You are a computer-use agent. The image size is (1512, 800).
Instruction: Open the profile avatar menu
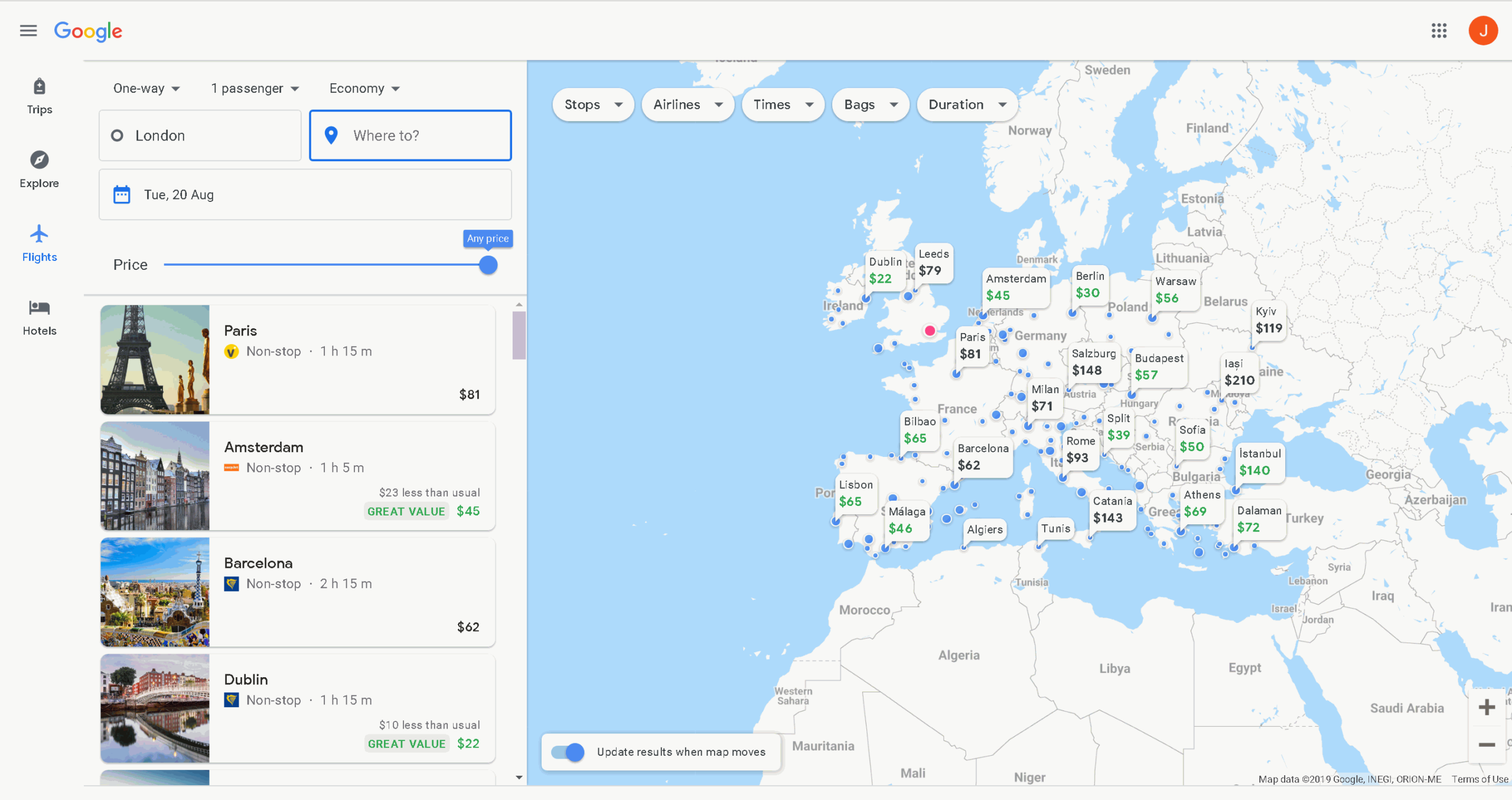[1483, 30]
